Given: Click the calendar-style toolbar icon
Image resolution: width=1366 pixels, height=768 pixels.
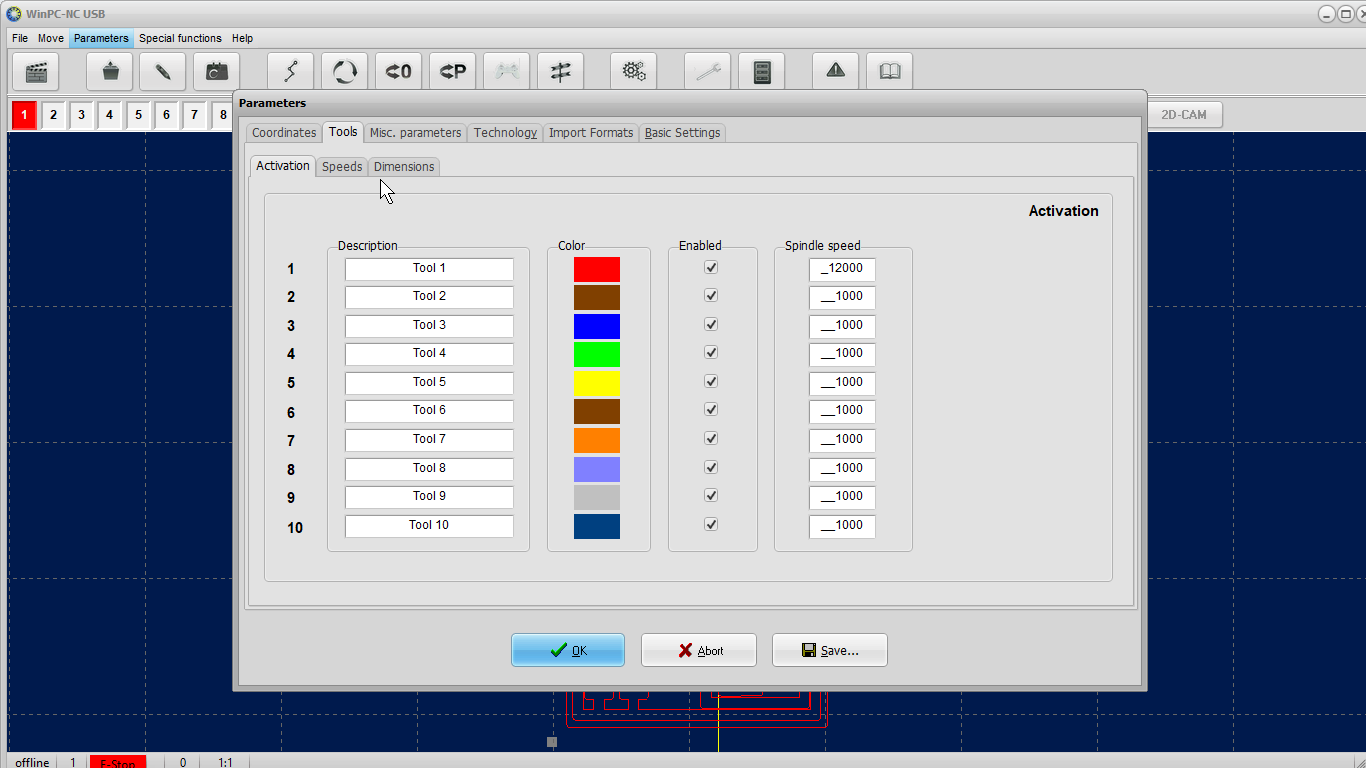Looking at the screenshot, I should coord(217,72).
